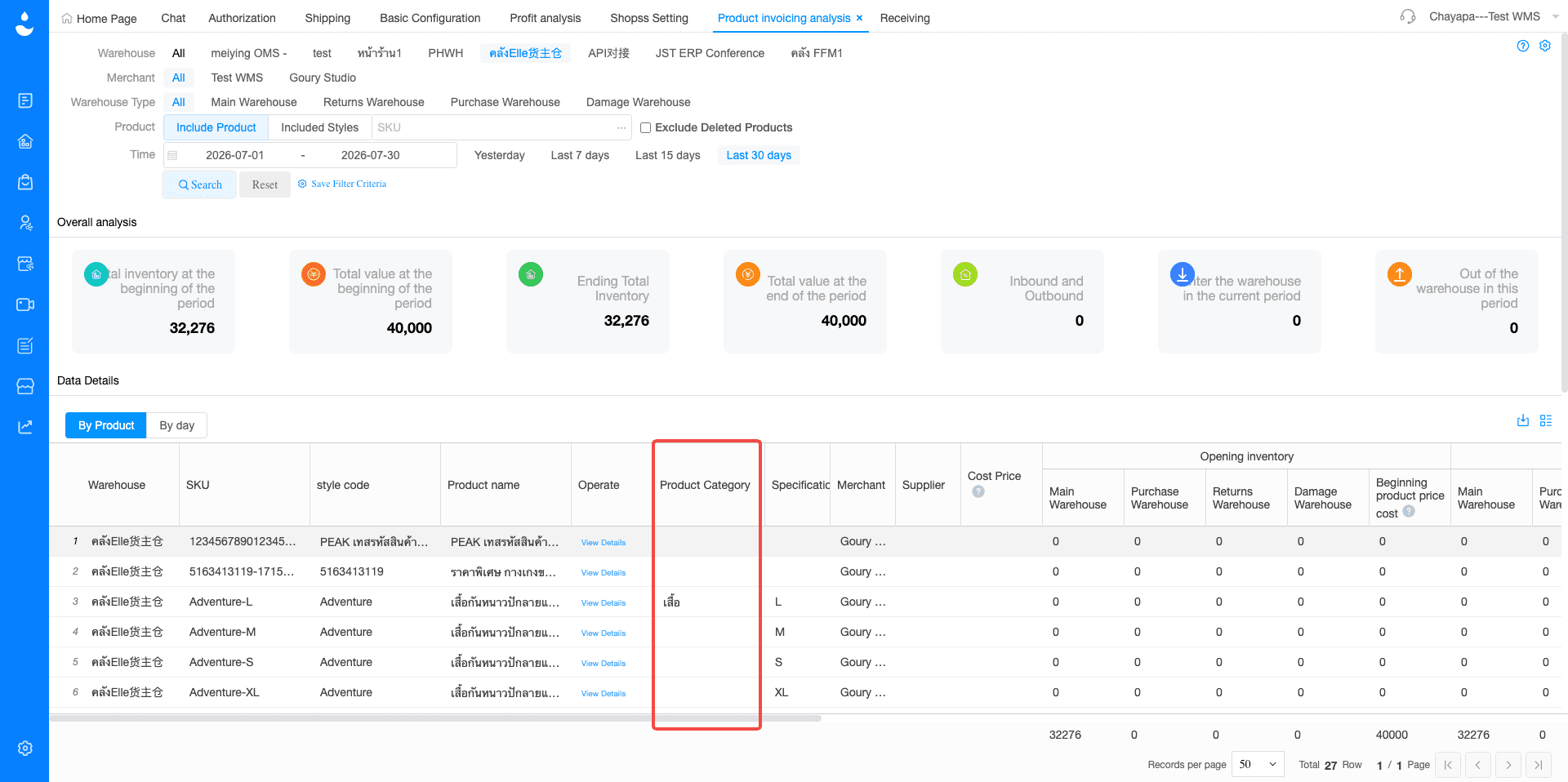
Task: Go to the next page arrow
Action: point(1508,765)
